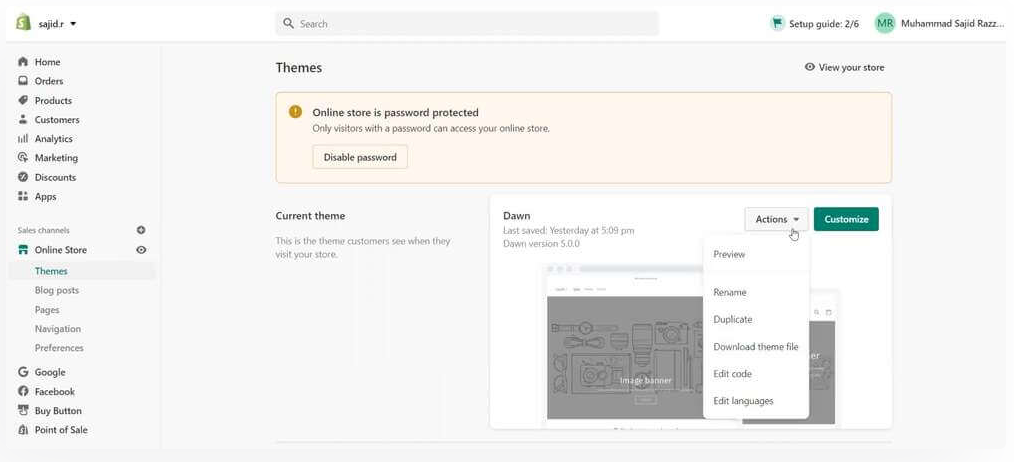Open Orders via its inbox icon
This screenshot has height=462, width=1014.
(23, 81)
